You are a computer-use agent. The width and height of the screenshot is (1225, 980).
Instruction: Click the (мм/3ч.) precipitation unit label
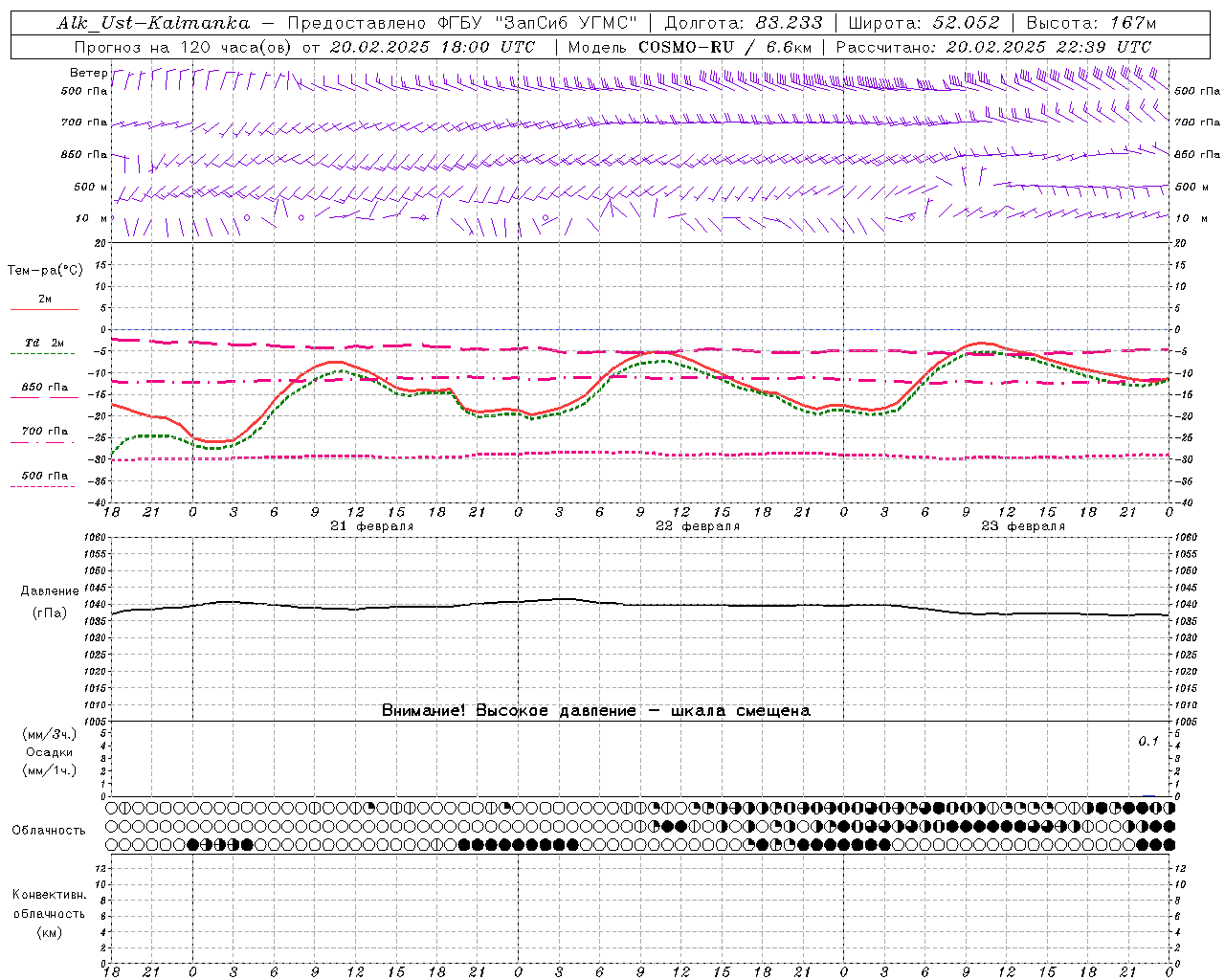pyautogui.click(x=49, y=735)
